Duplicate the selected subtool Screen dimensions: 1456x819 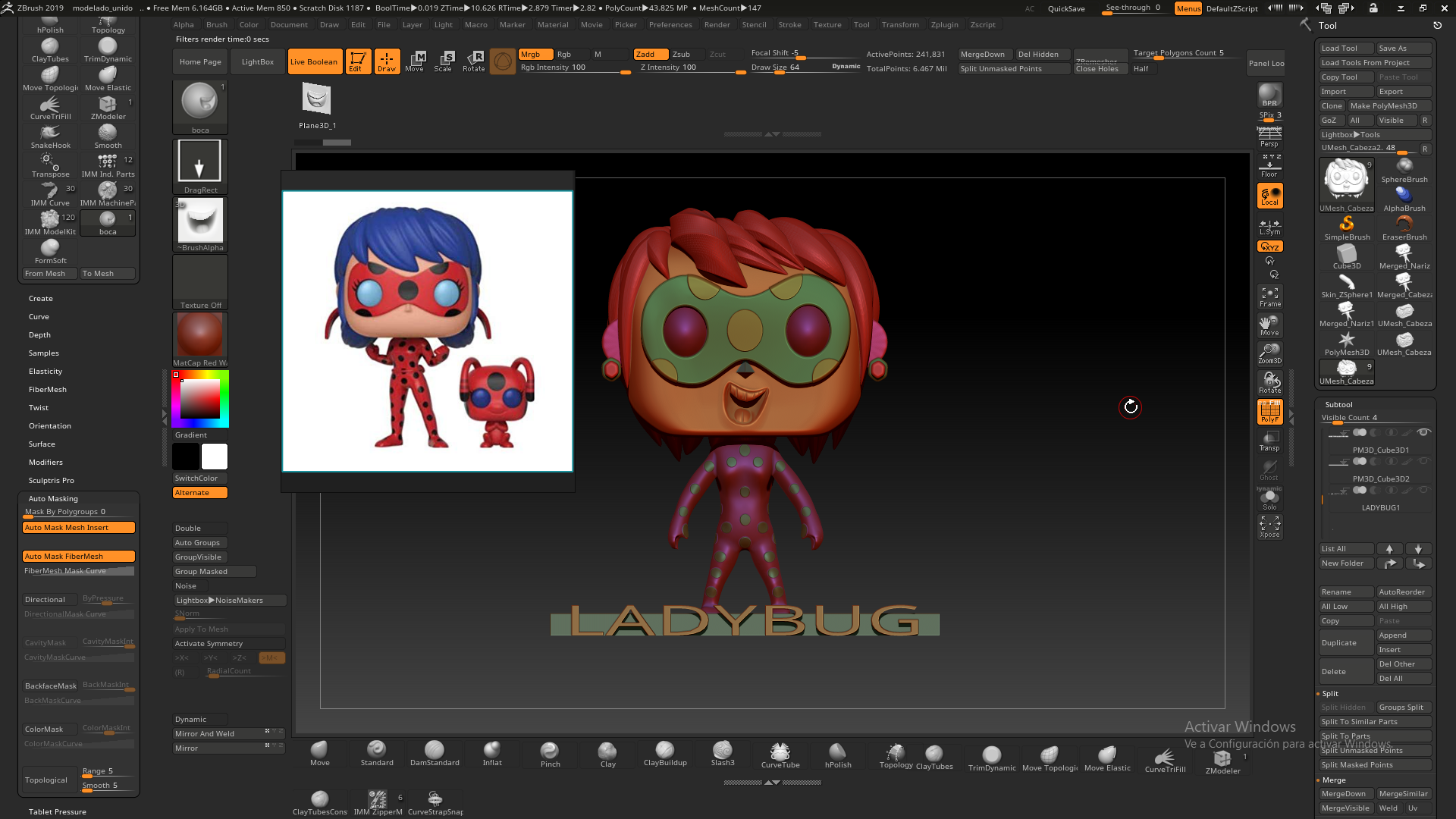1345,642
